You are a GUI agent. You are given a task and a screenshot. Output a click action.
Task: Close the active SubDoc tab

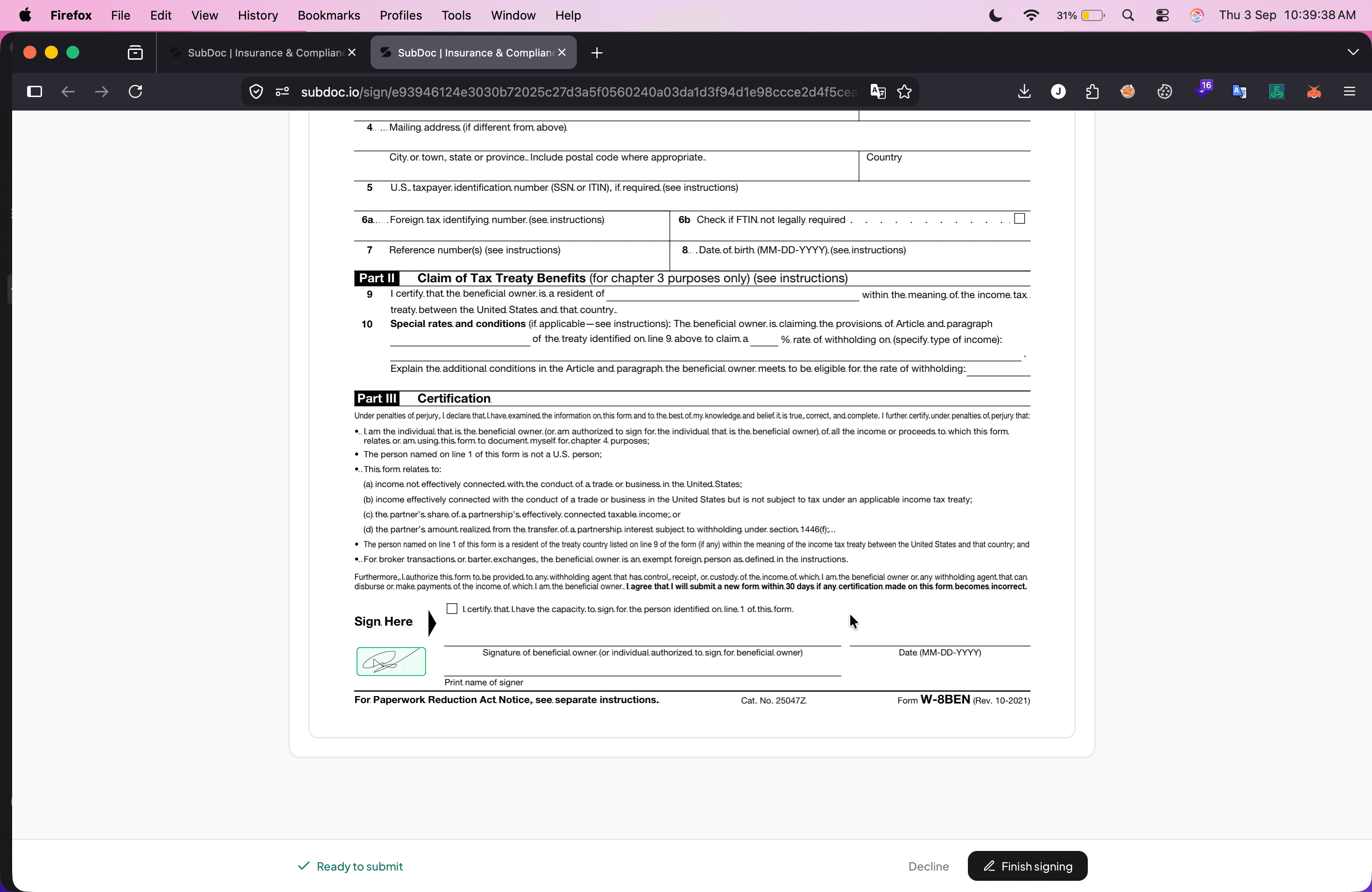point(562,52)
